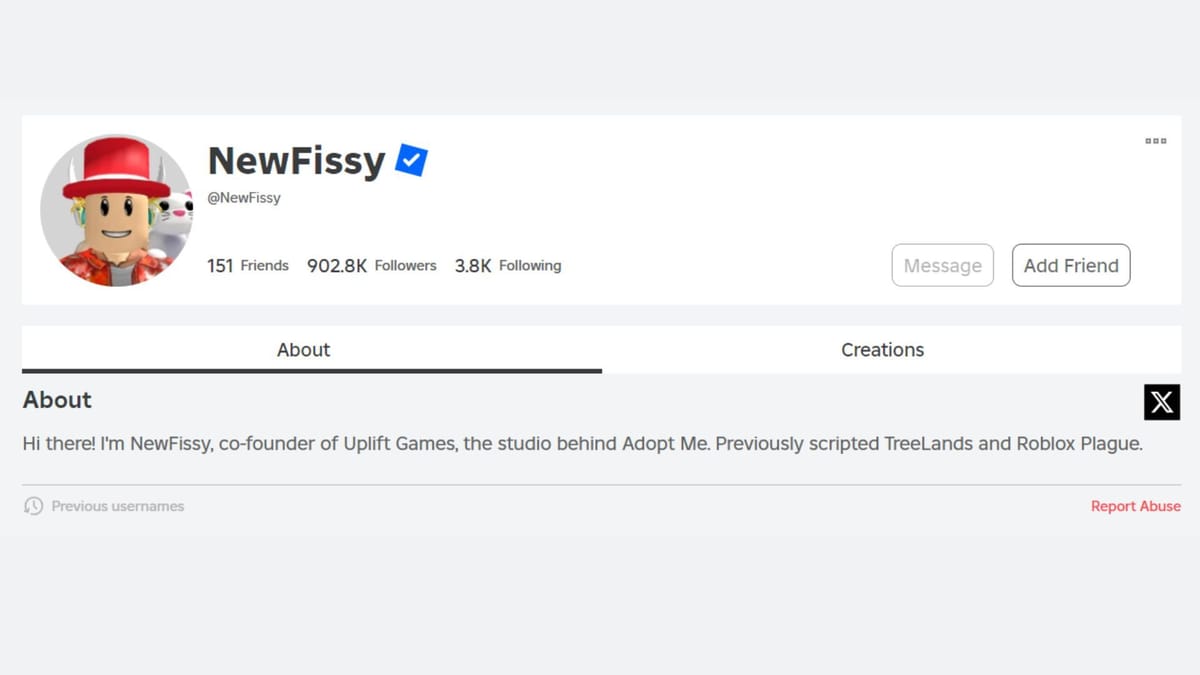Click the blue verified badge next to NewFissy
The width and height of the screenshot is (1200, 675).
point(411,160)
